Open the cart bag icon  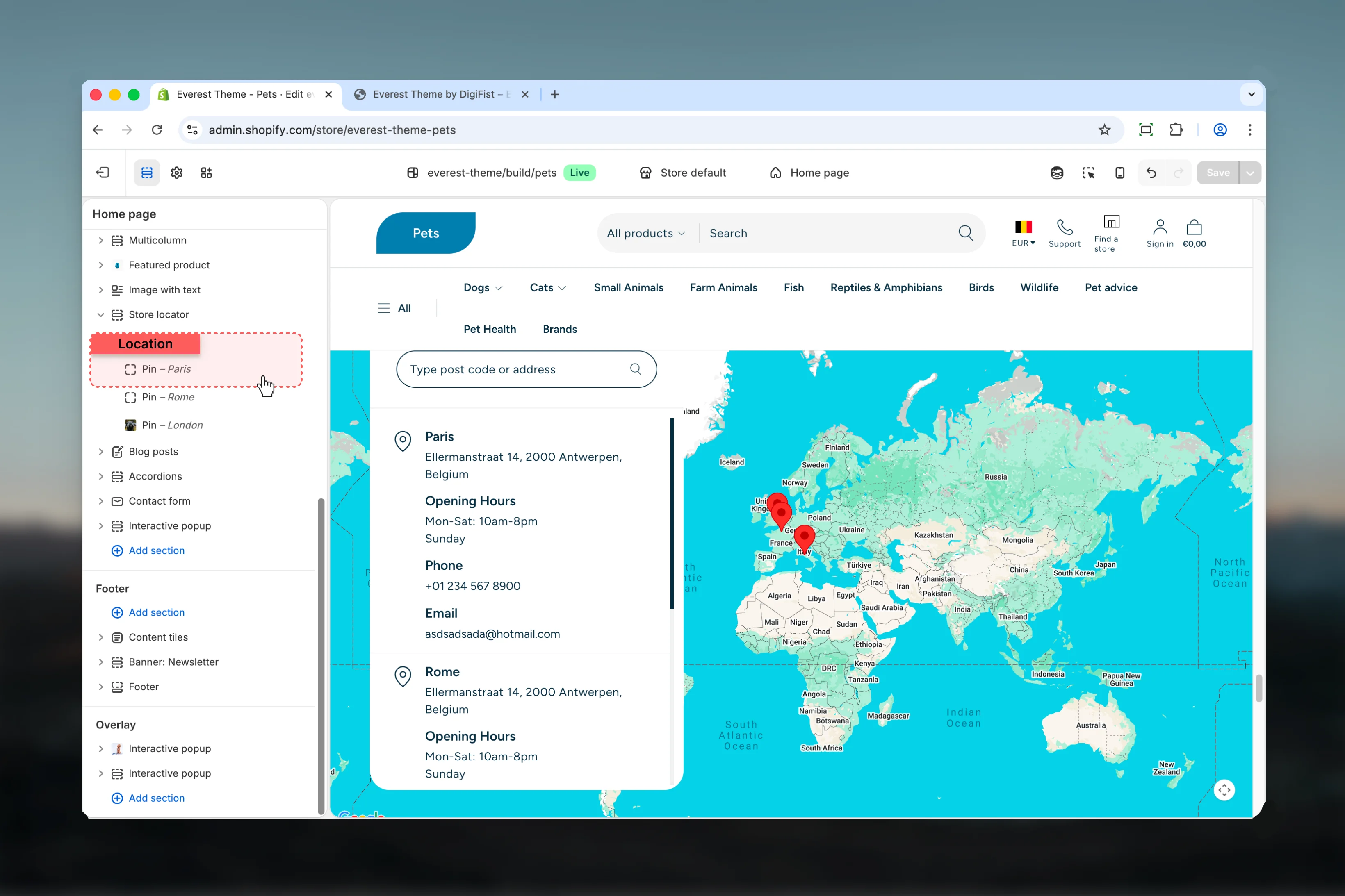click(x=1194, y=227)
